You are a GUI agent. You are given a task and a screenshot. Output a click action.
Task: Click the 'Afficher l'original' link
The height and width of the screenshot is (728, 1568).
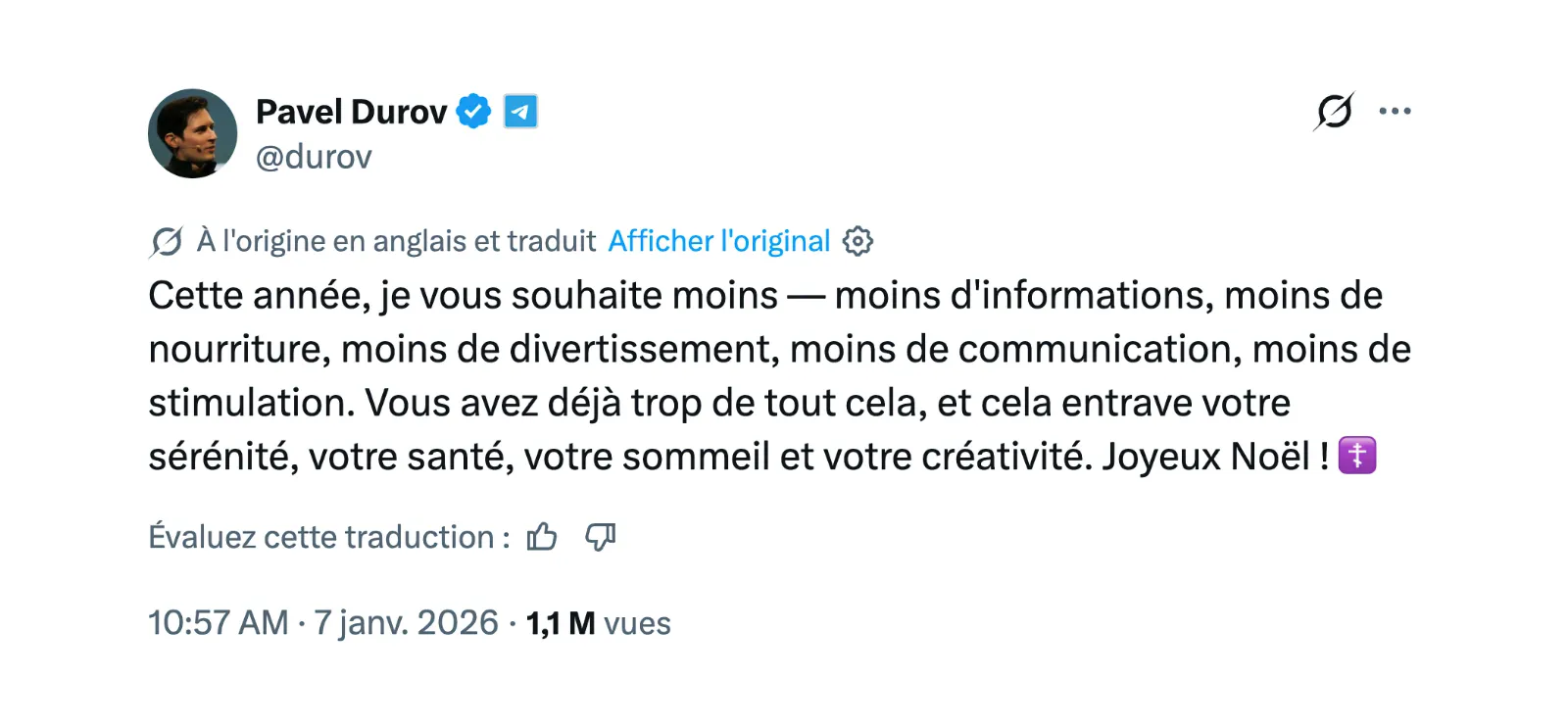[x=719, y=241]
